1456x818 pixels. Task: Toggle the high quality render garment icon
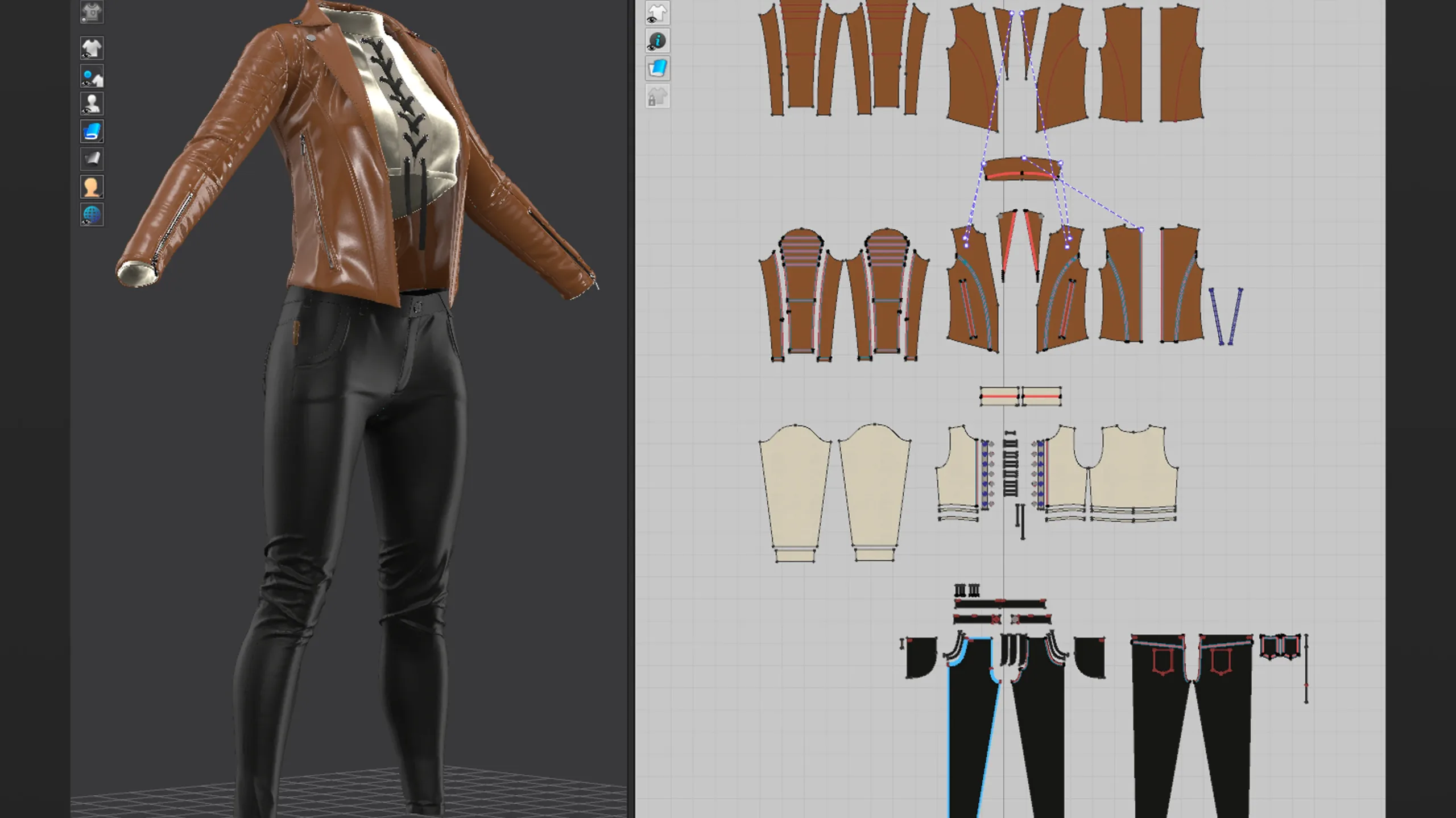click(x=92, y=11)
